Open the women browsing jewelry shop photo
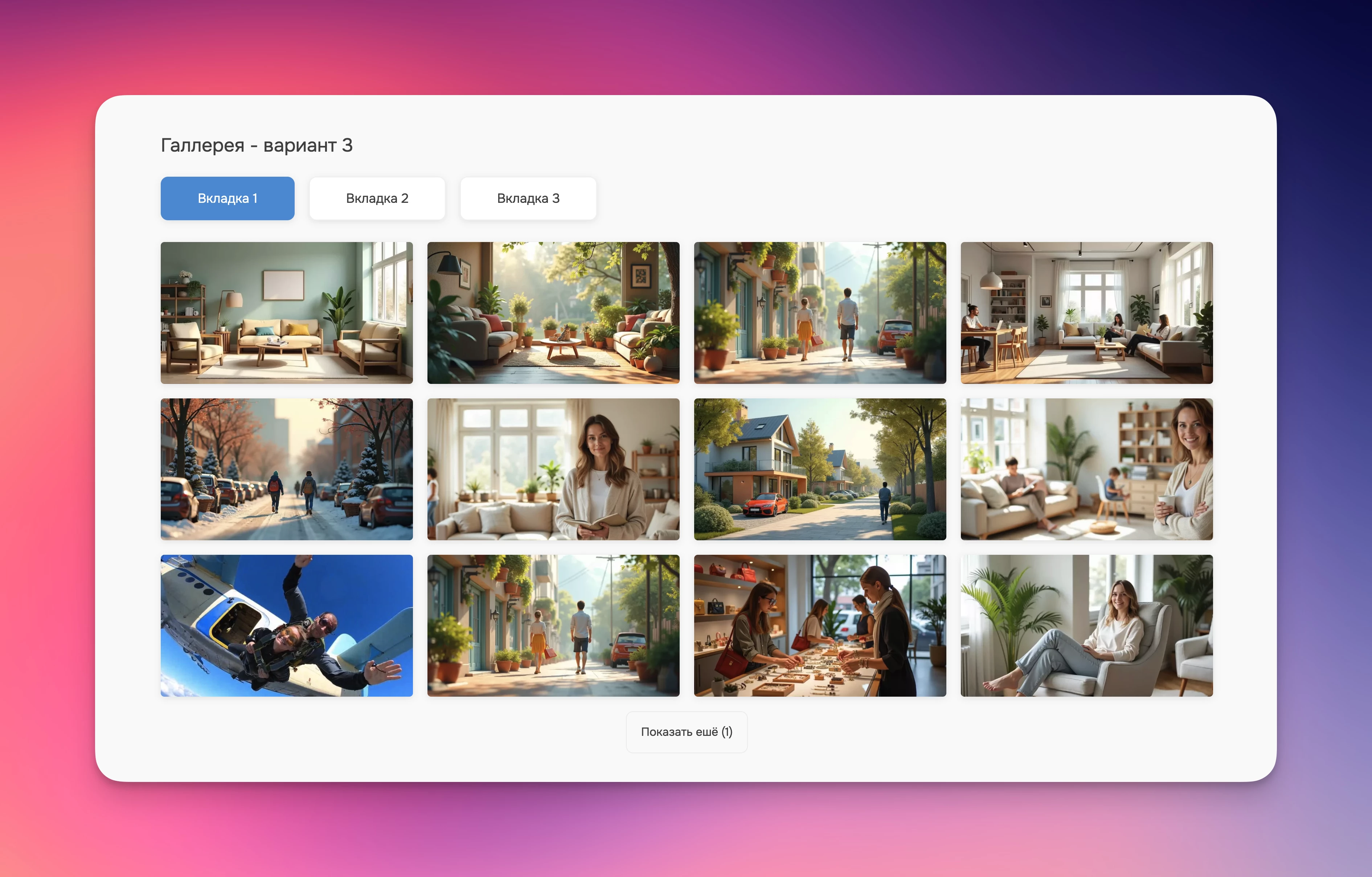This screenshot has width=1372, height=877. coord(819,625)
